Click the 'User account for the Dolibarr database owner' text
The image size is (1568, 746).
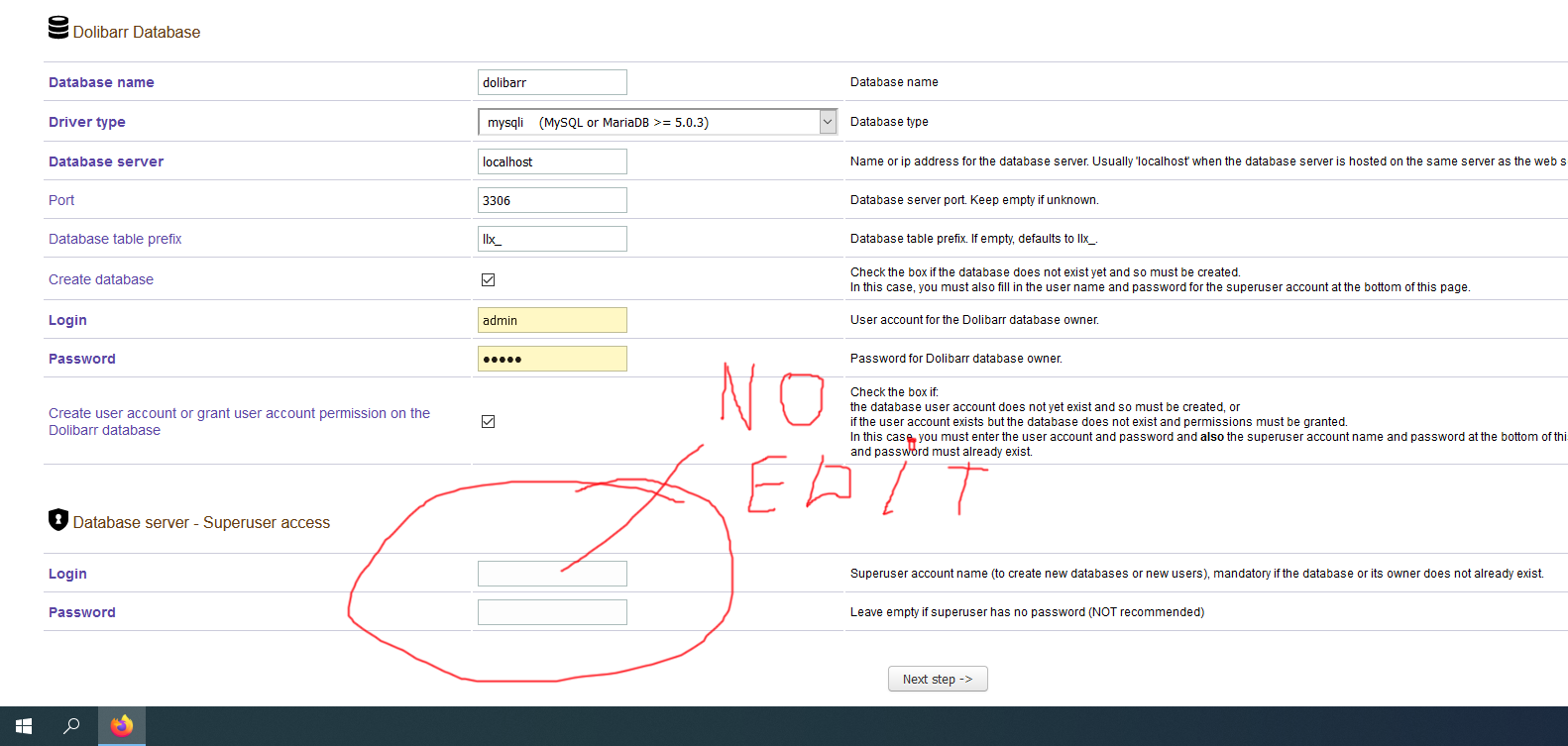[974, 320]
